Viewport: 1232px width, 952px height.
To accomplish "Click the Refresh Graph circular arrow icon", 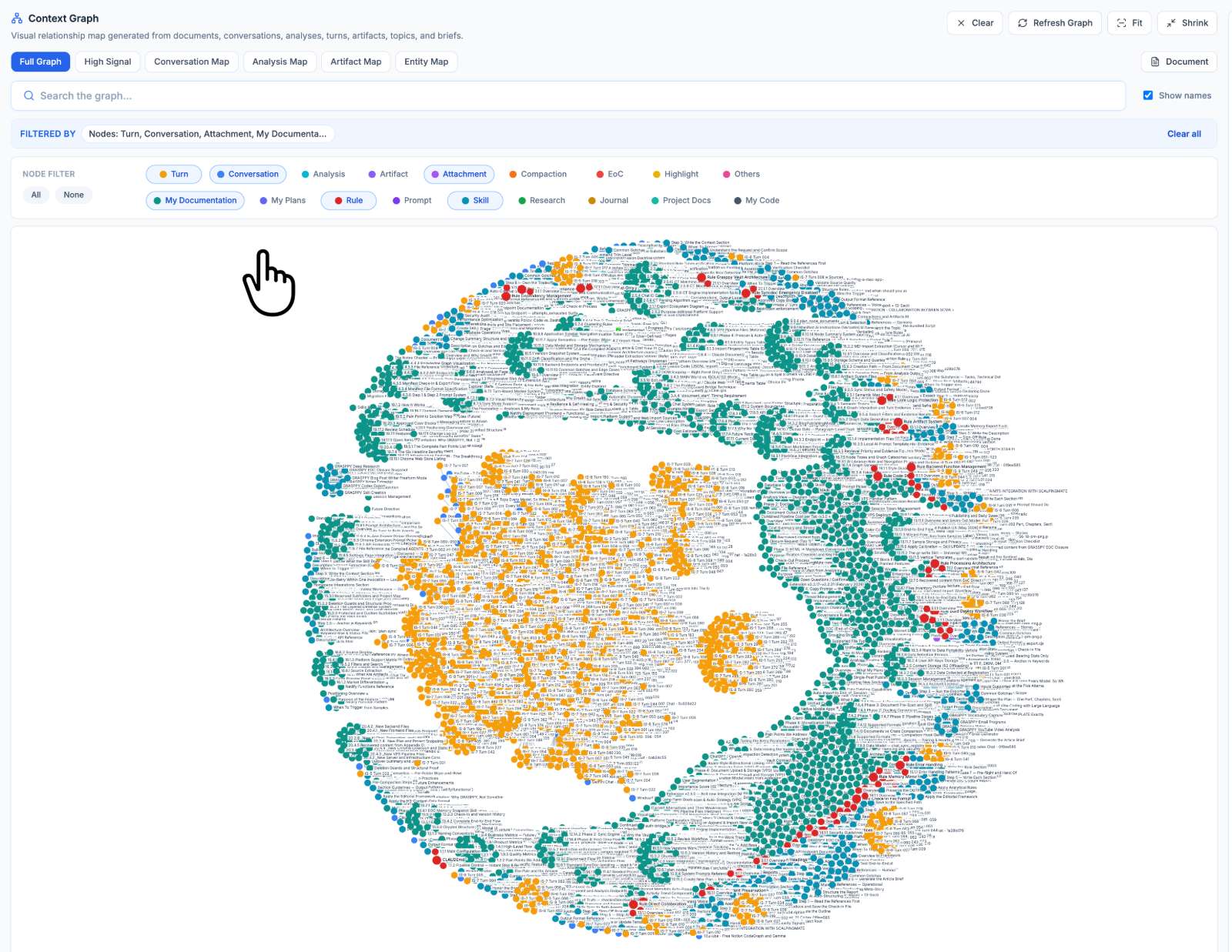I will click(1023, 23).
